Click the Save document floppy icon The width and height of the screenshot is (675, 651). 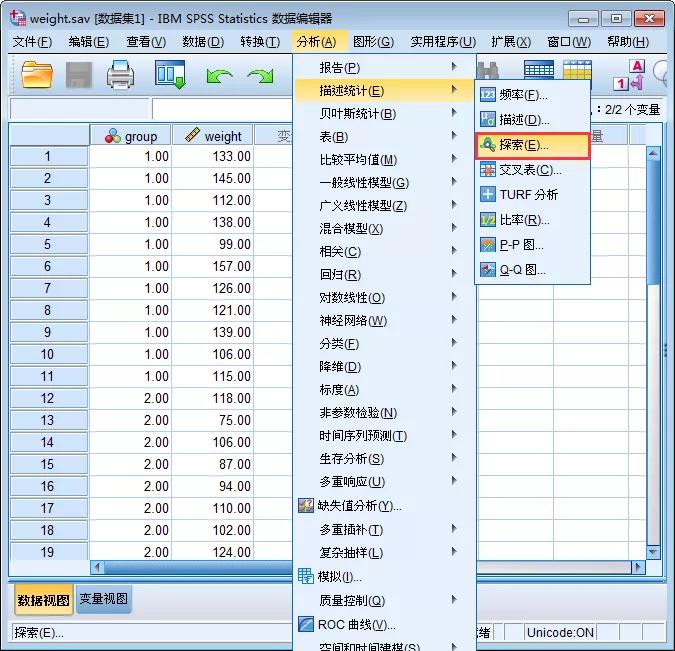pyautogui.click(x=79, y=75)
